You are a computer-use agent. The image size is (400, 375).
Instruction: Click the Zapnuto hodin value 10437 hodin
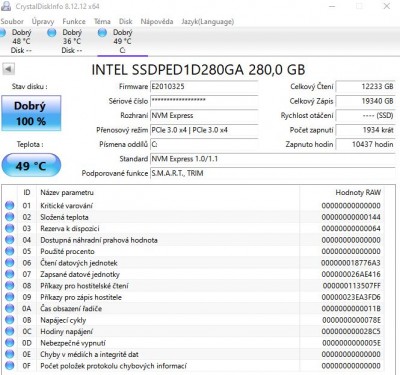pos(365,144)
